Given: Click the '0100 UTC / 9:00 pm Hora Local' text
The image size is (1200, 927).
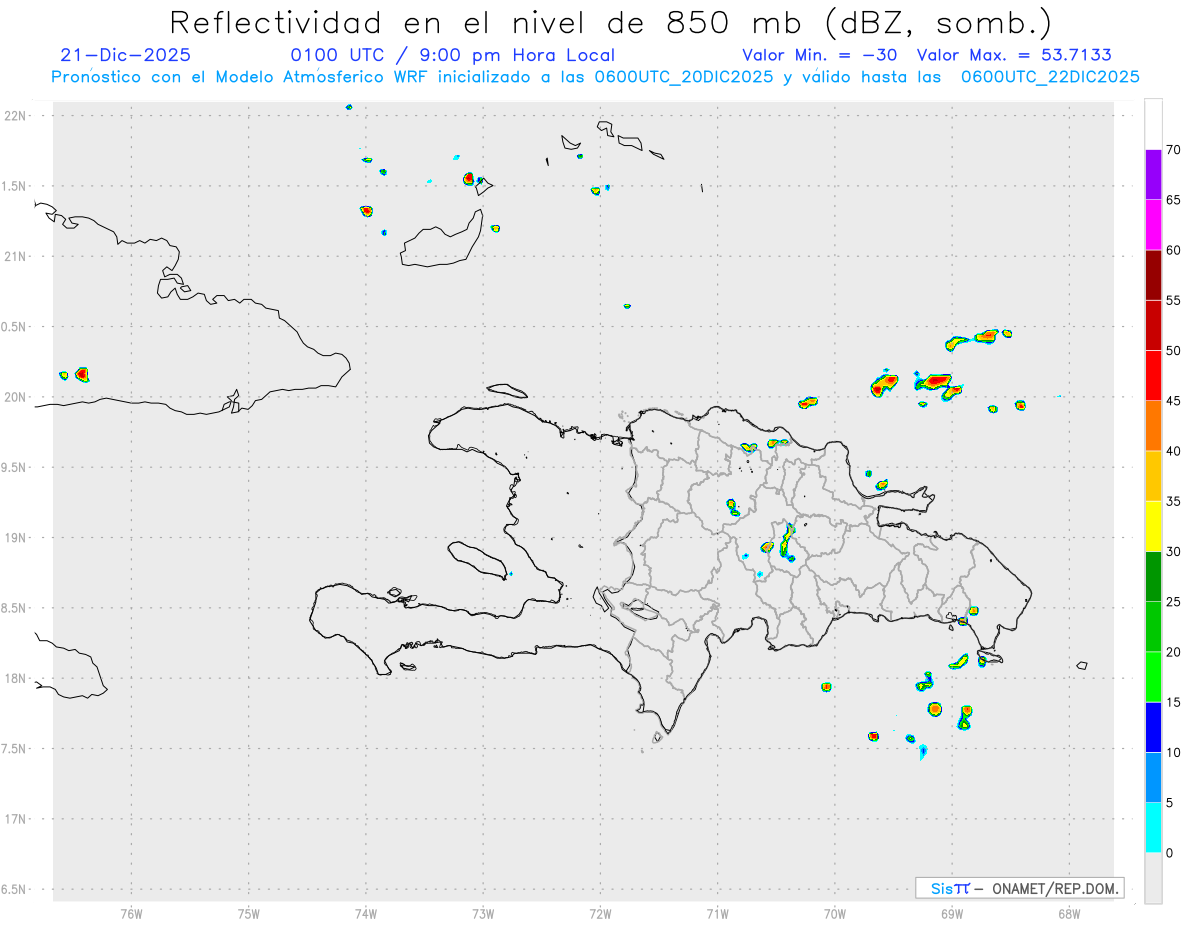Looking at the screenshot, I should coord(453,55).
